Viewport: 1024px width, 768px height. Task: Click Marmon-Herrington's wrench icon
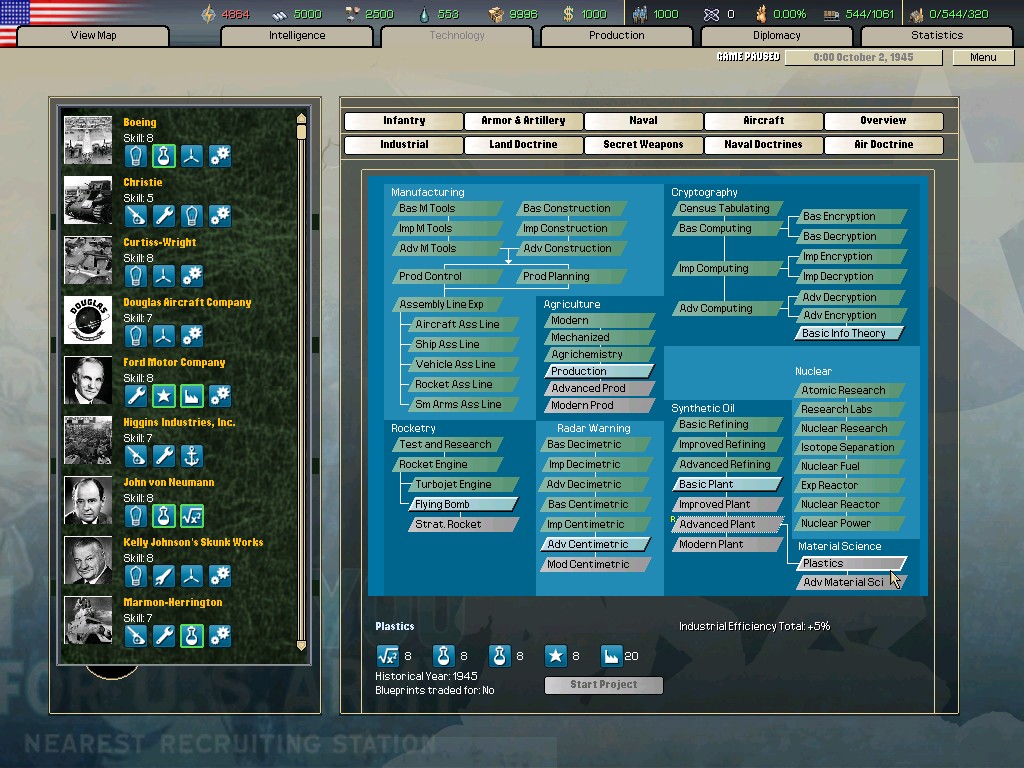(x=164, y=636)
